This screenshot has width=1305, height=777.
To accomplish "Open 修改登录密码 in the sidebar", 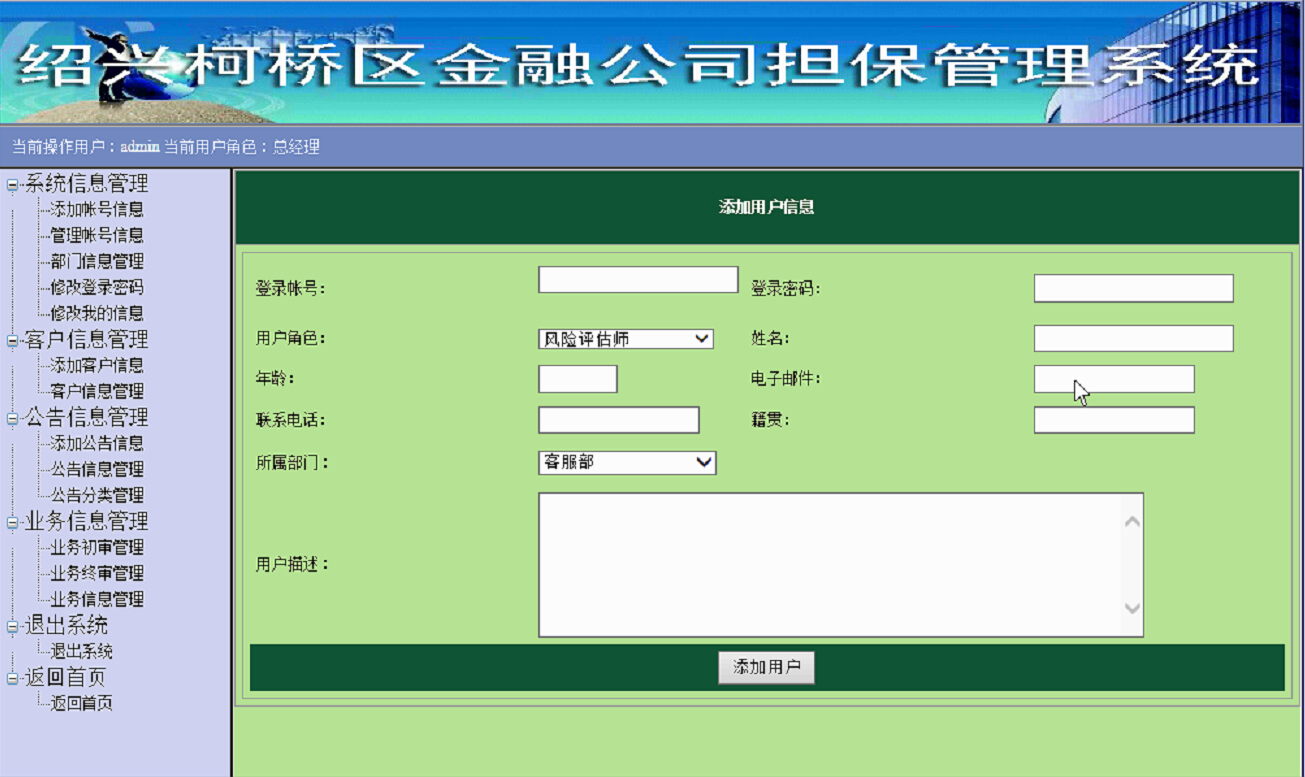I will tap(97, 288).
